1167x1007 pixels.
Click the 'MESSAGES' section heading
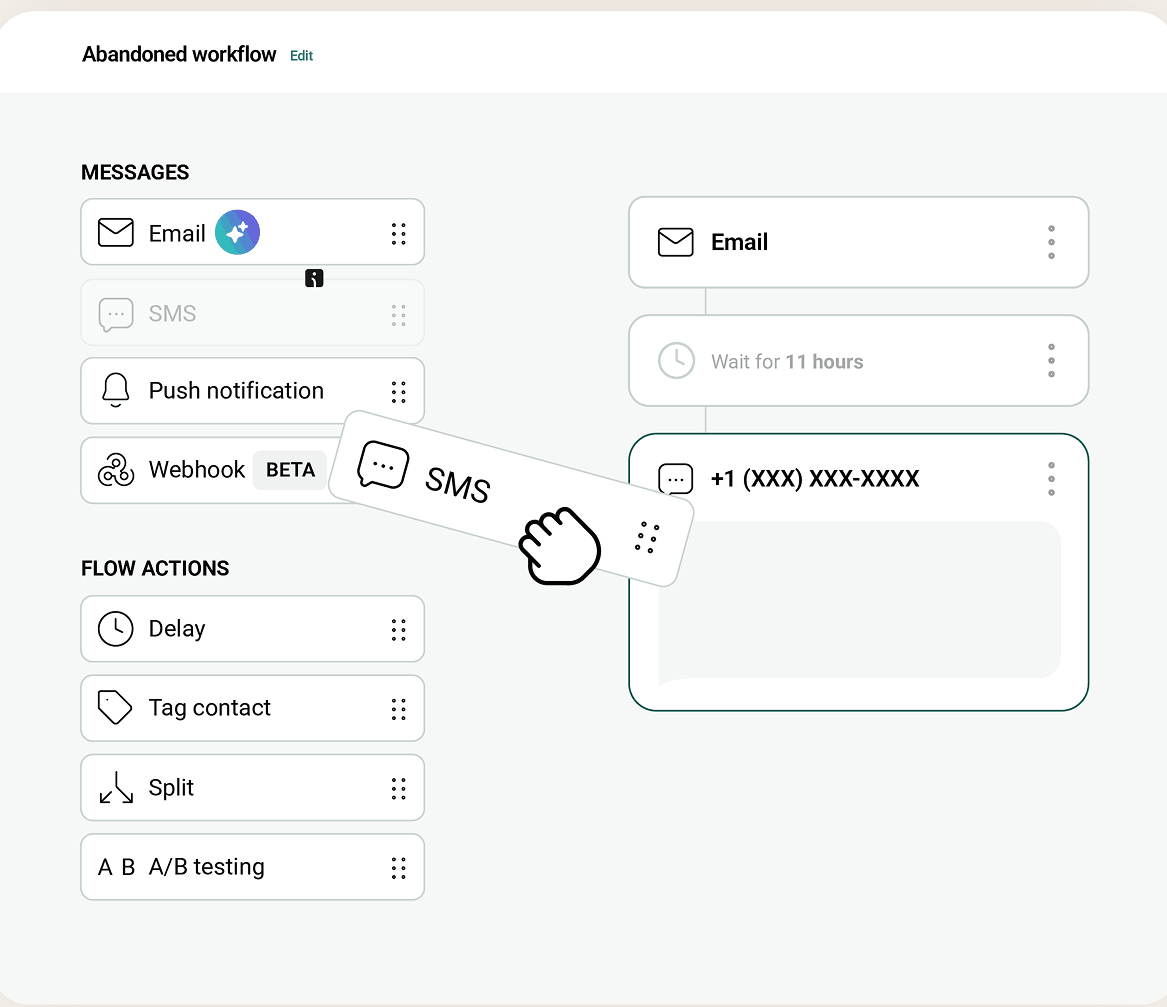(x=135, y=173)
